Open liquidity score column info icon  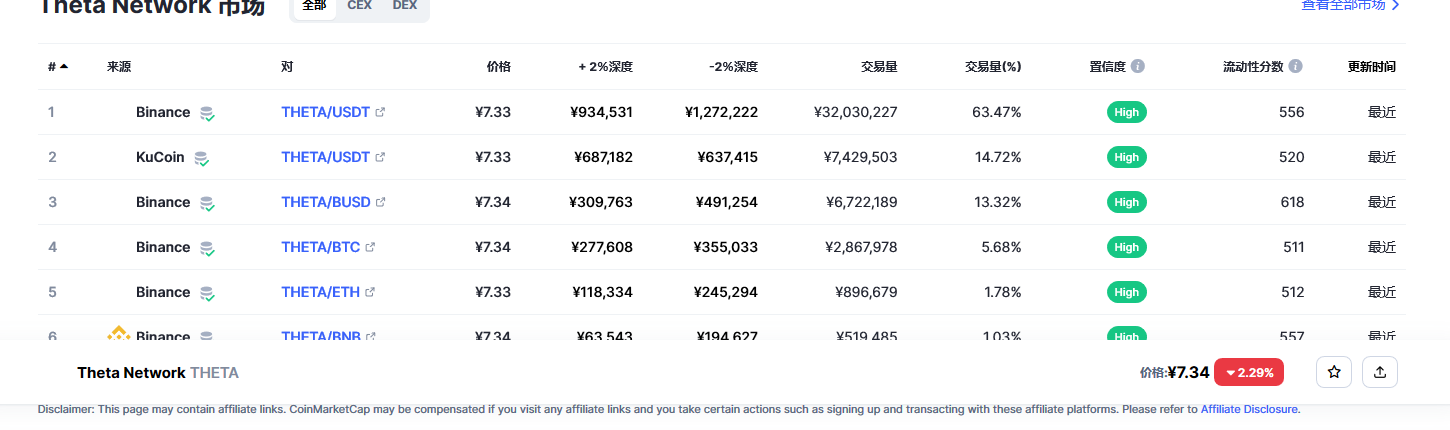coord(1296,67)
